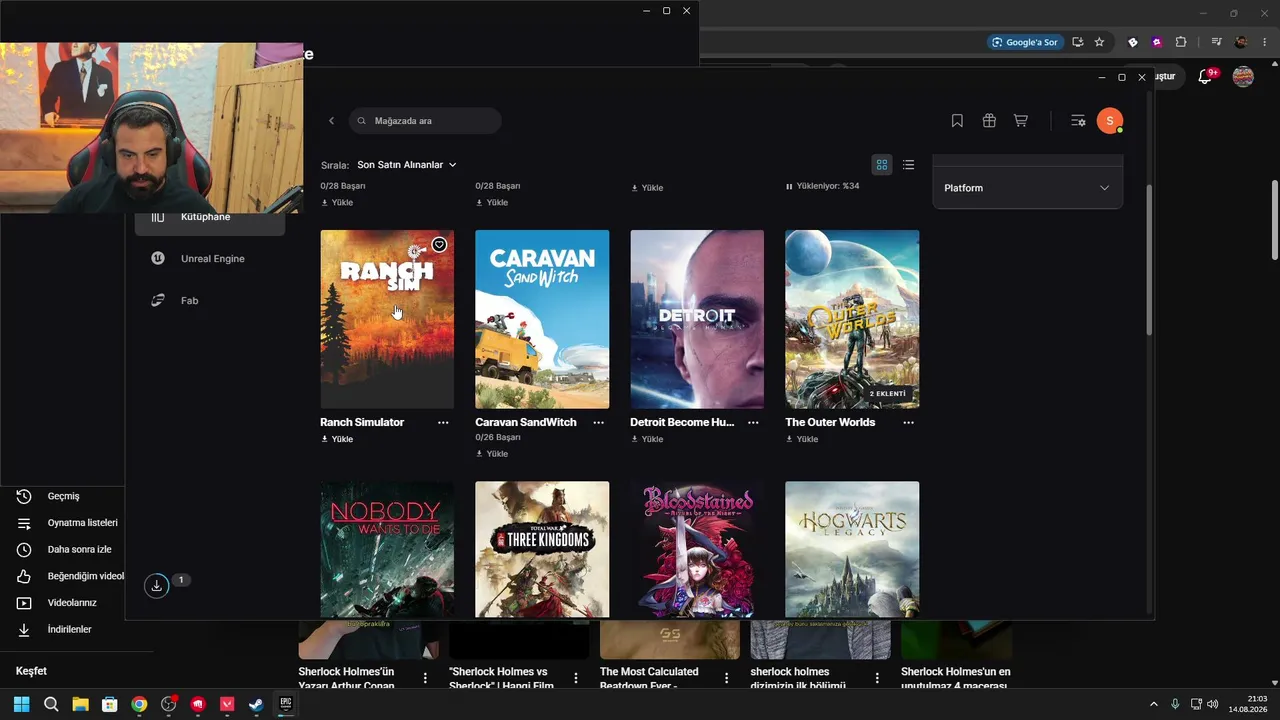
Task: Click Yükle under Detroit Become Human
Action: pyautogui.click(x=647, y=439)
